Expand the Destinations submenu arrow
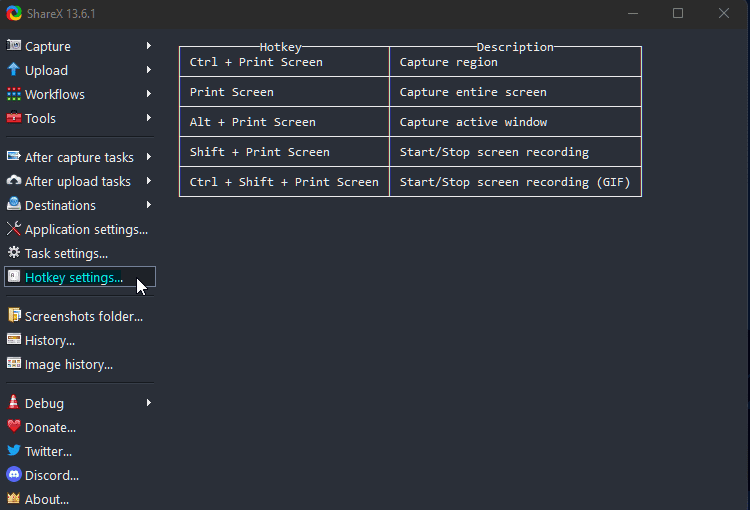This screenshot has height=510, width=750. (x=149, y=205)
